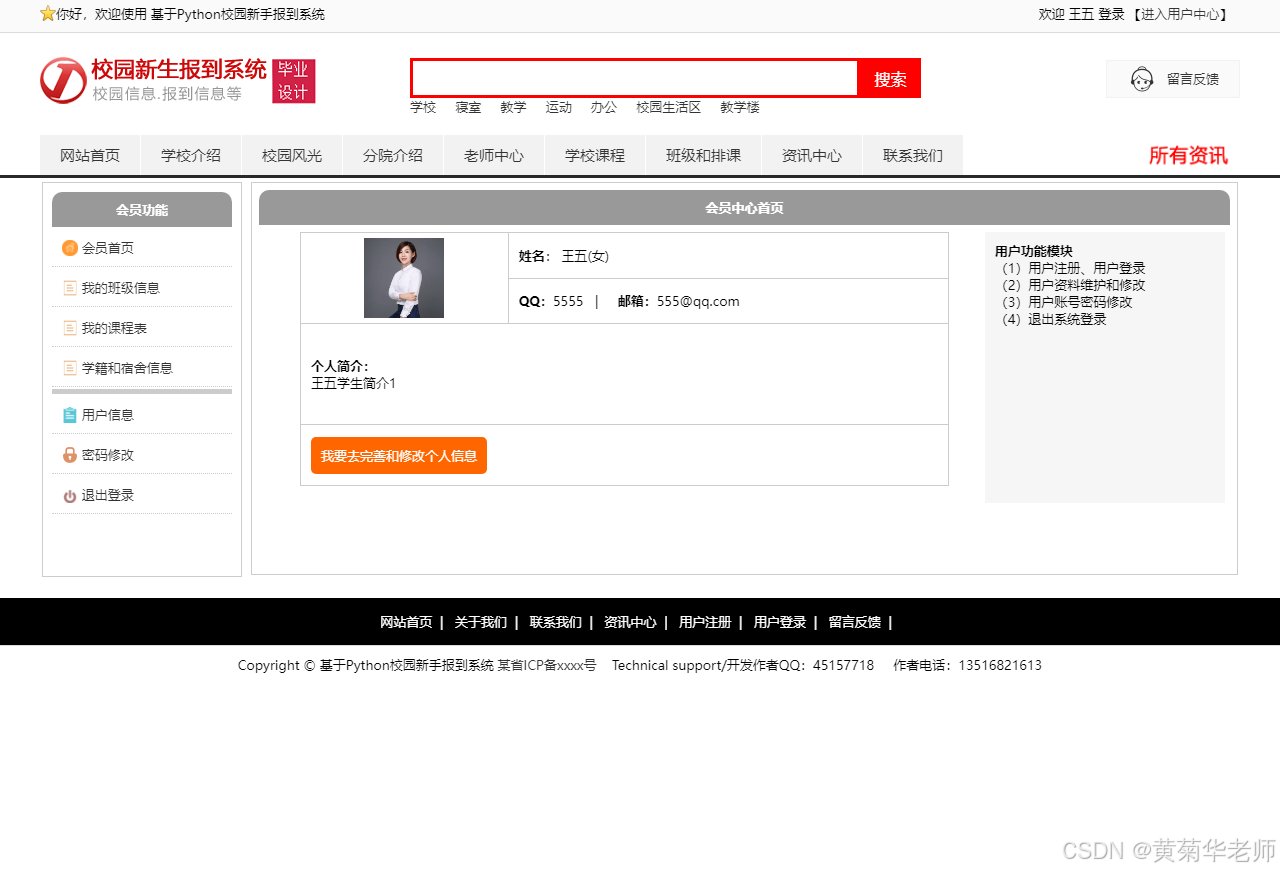Click footer link 用户注册
The image size is (1280, 872).
tap(705, 622)
